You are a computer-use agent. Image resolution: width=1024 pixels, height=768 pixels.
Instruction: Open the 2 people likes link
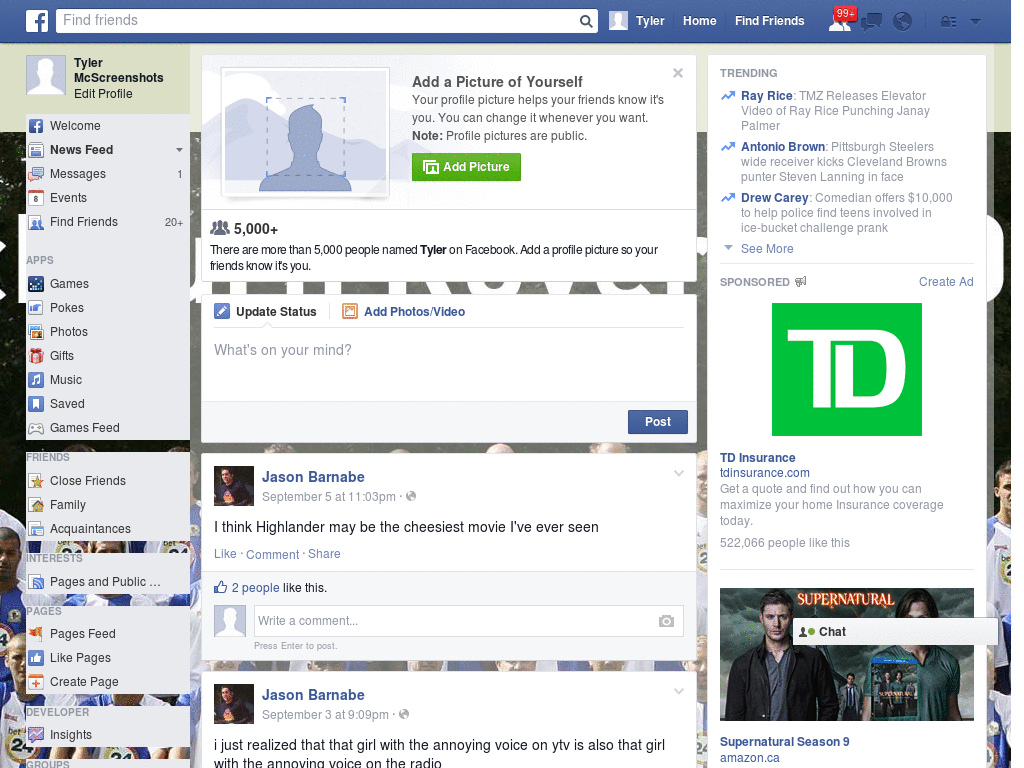point(255,588)
